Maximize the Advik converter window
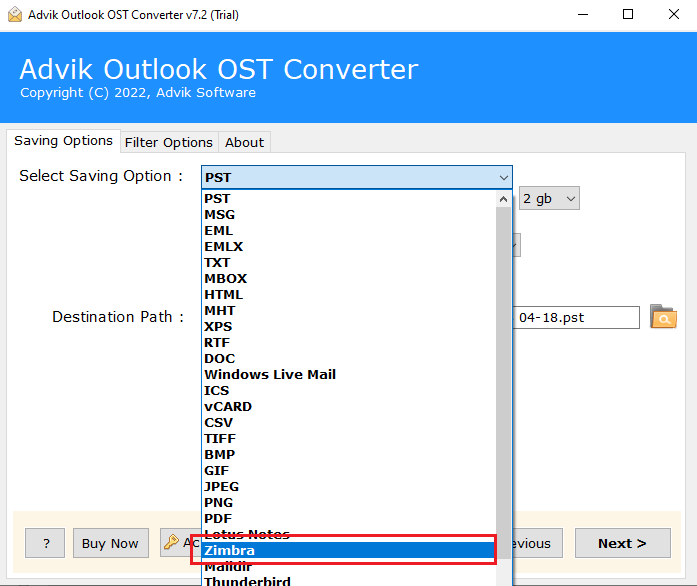The width and height of the screenshot is (697, 586). point(628,15)
